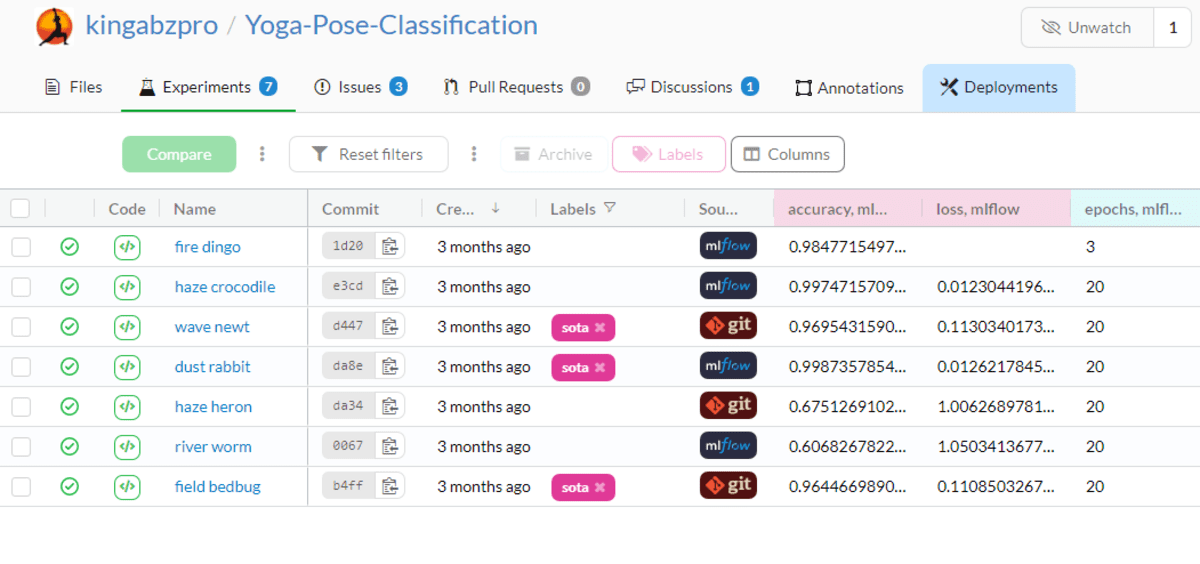Click the loss, mlflow column header

(996, 209)
